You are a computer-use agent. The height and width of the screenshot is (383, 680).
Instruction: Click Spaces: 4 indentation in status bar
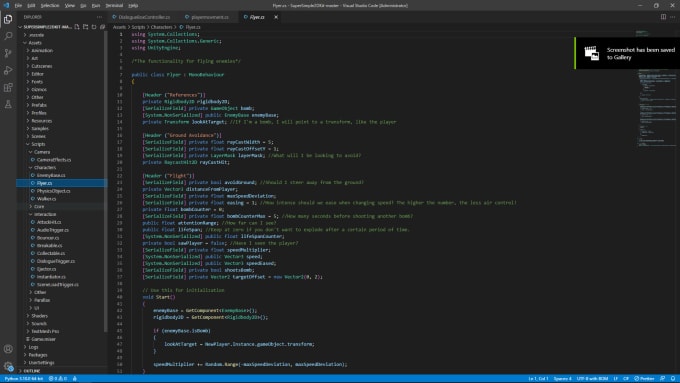[x=562, y=379]
